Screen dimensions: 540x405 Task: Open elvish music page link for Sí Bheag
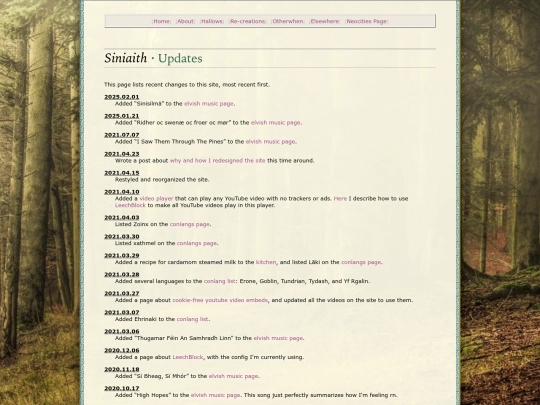tap(233, 376)
